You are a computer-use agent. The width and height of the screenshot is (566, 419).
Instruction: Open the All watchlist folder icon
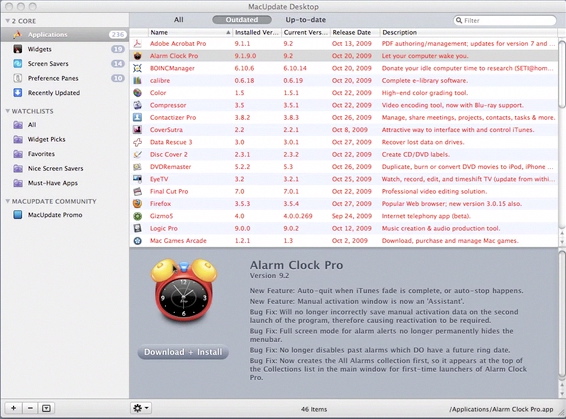pyautogui.click(x=18, y=125)
